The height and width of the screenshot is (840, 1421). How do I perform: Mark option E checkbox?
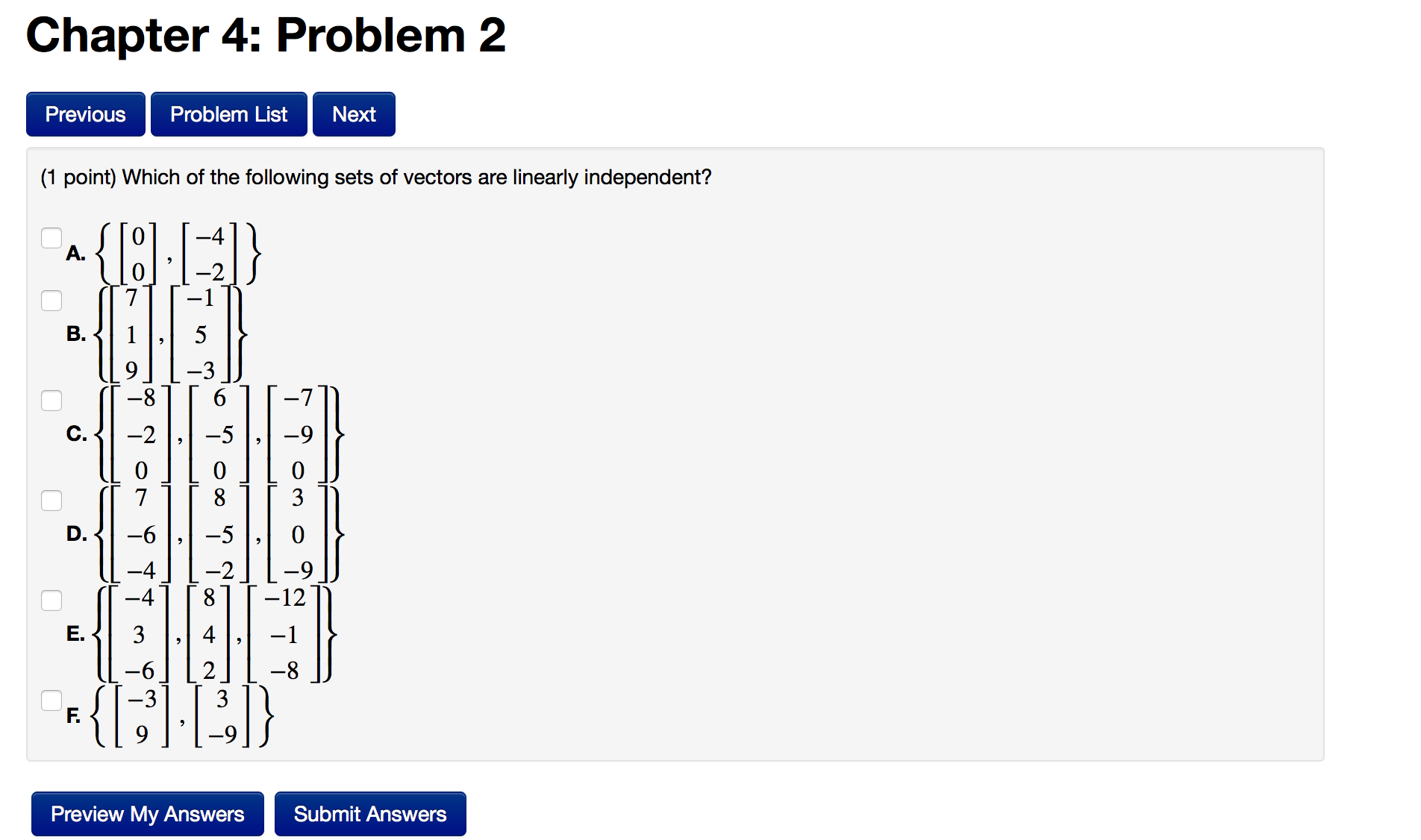[x=51, y=601]
